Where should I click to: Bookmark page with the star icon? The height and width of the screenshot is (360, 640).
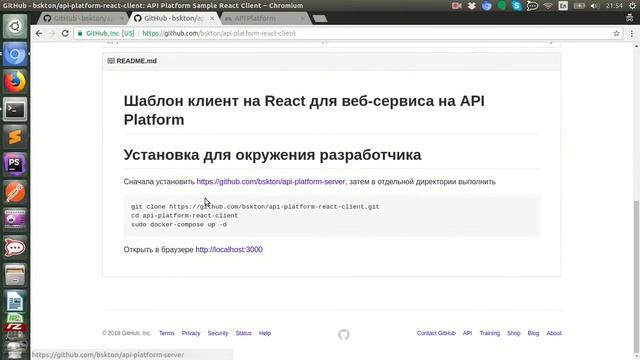click(616, 33)
